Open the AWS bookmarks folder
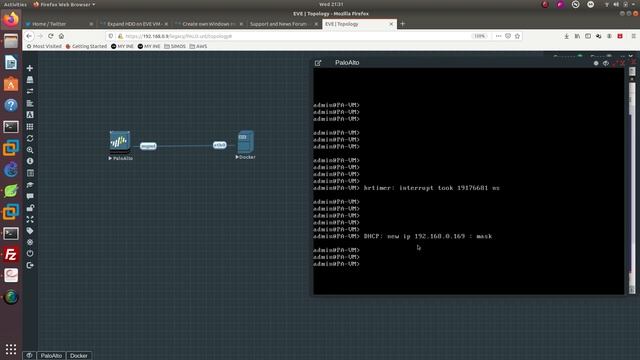The image size is (640, 360). (198, 47)
